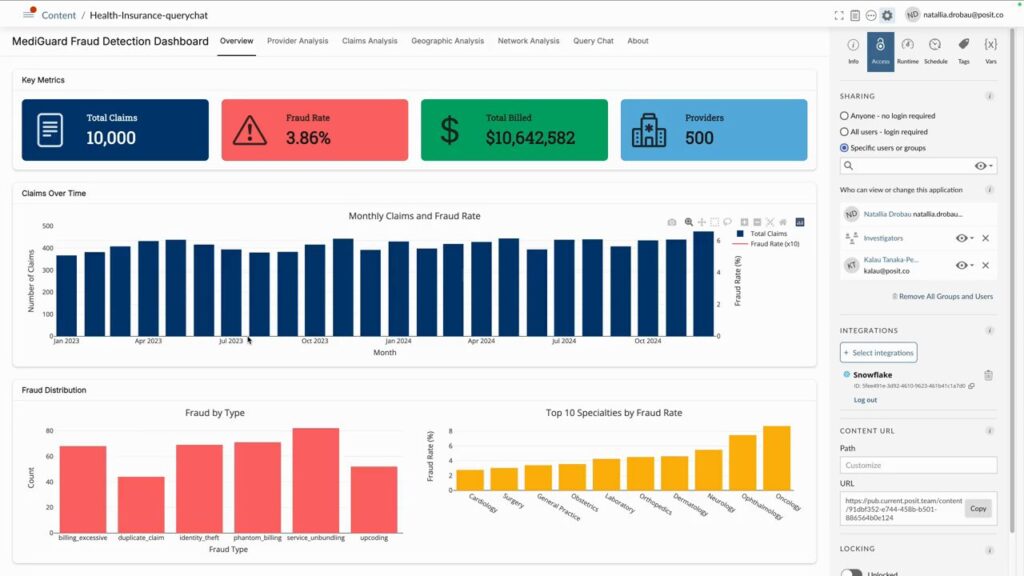The image size is (1024, 576).
Task: Delete the Snowflake integration with trash icon
Action: pos(988,375)
